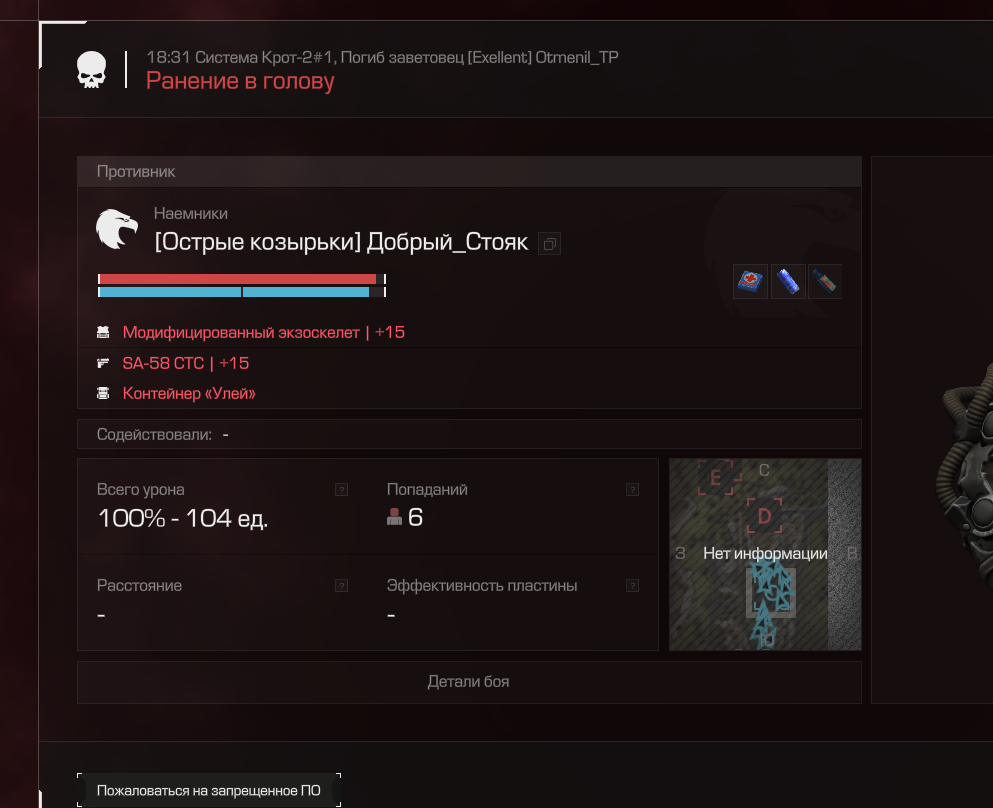993x808 pixels.
Task: Open the Модифицированный экзоскелет +15 item link
Action: click(x=263, y=332)
